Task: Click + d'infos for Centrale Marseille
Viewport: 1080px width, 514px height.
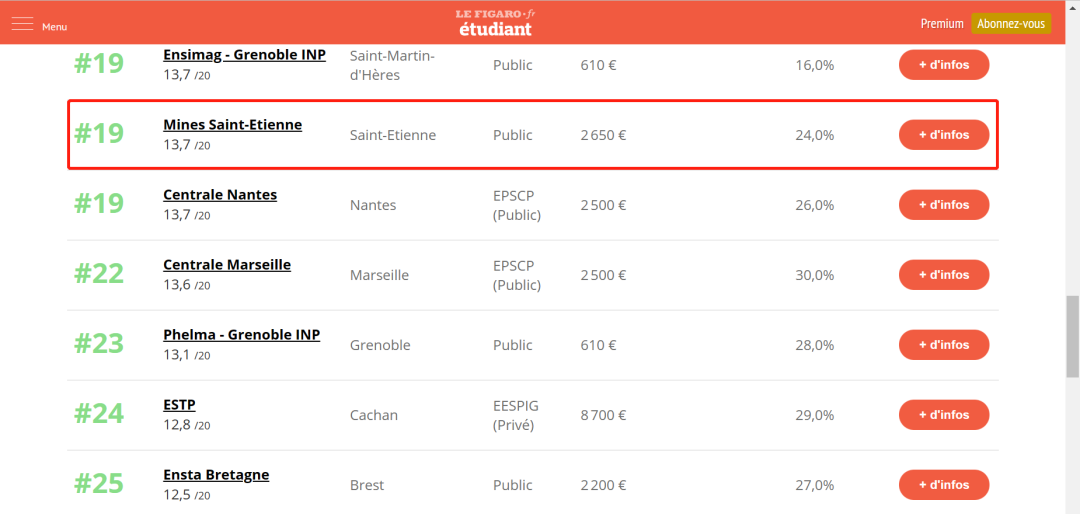Action: pyautogui.click(x=944, y=275)
